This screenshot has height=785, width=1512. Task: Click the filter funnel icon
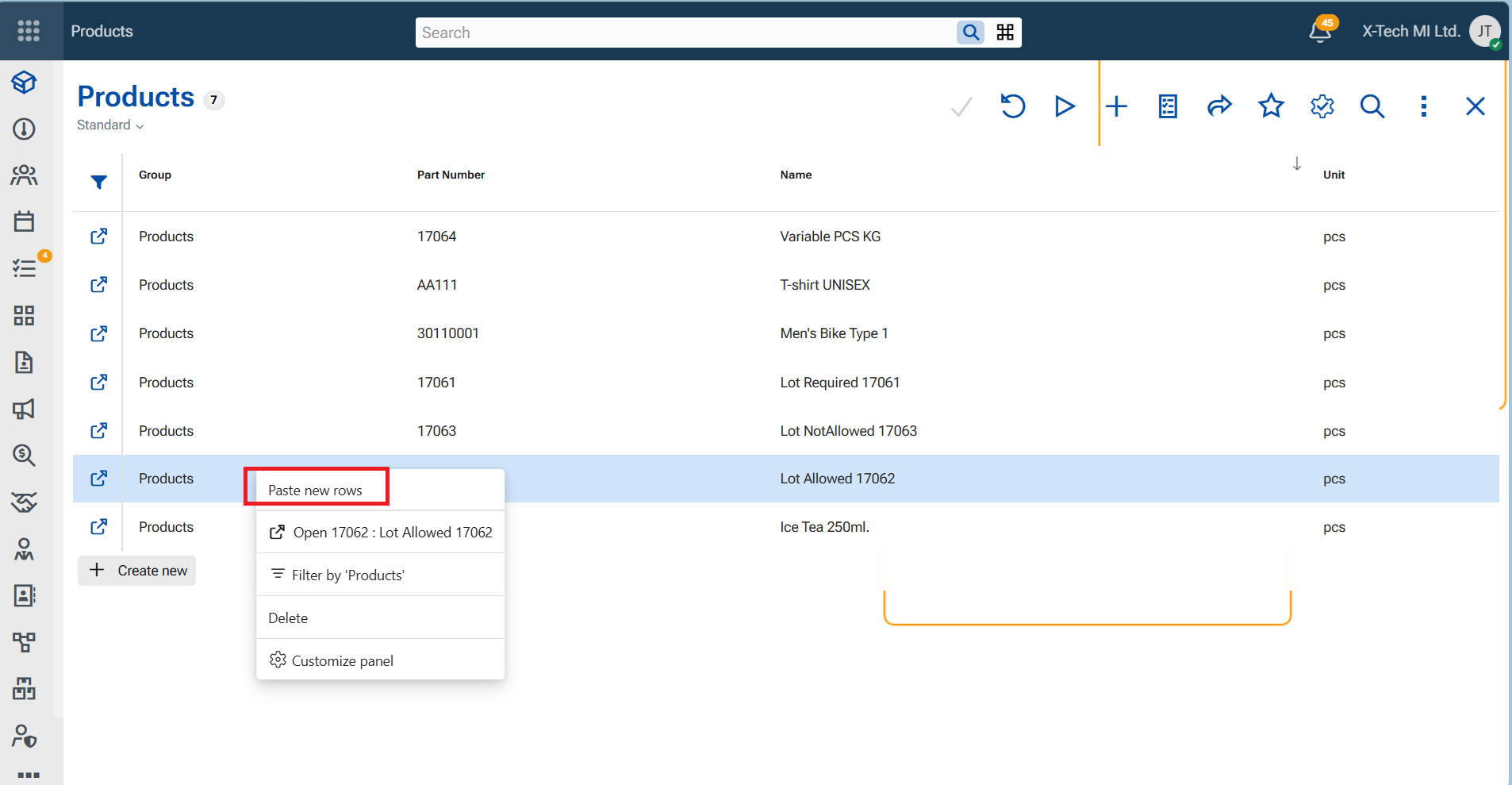coord(98,182)
